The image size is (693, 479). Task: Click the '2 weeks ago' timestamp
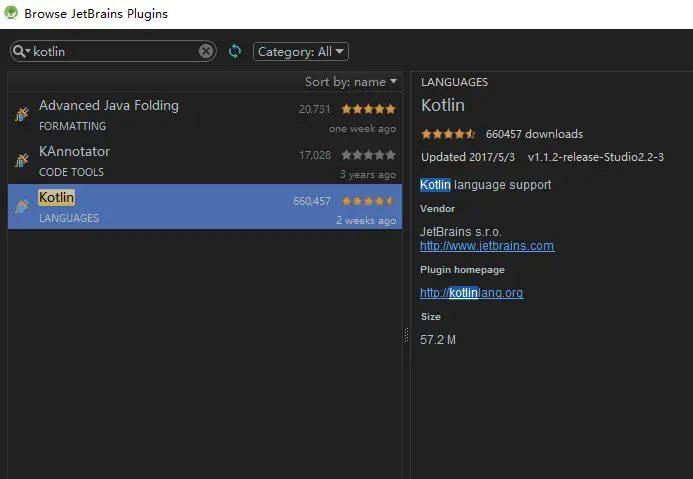coord(366,220)
